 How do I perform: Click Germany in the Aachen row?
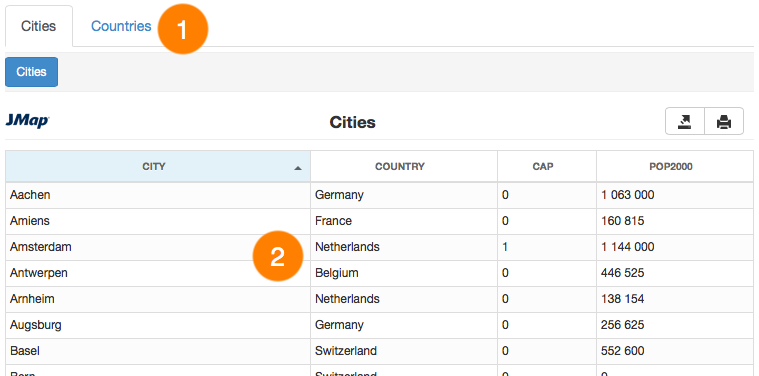coord(339,195)
